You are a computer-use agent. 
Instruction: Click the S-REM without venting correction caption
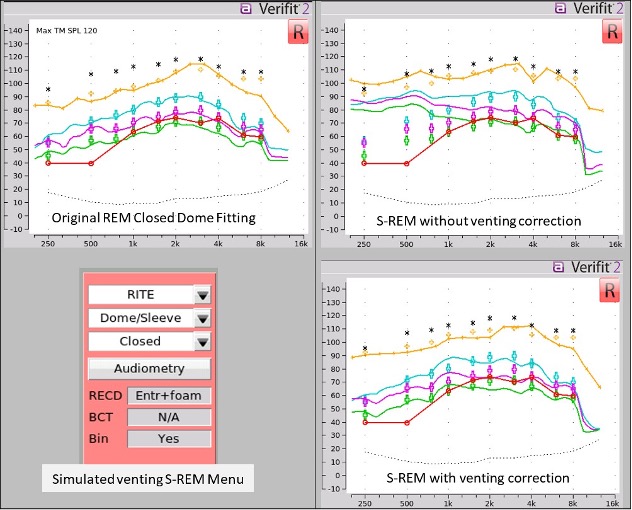[478, 221]
